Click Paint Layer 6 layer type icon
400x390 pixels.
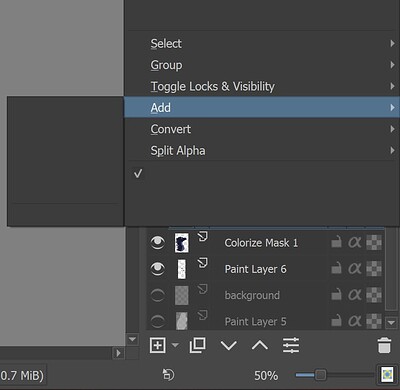tap(202, 263)
